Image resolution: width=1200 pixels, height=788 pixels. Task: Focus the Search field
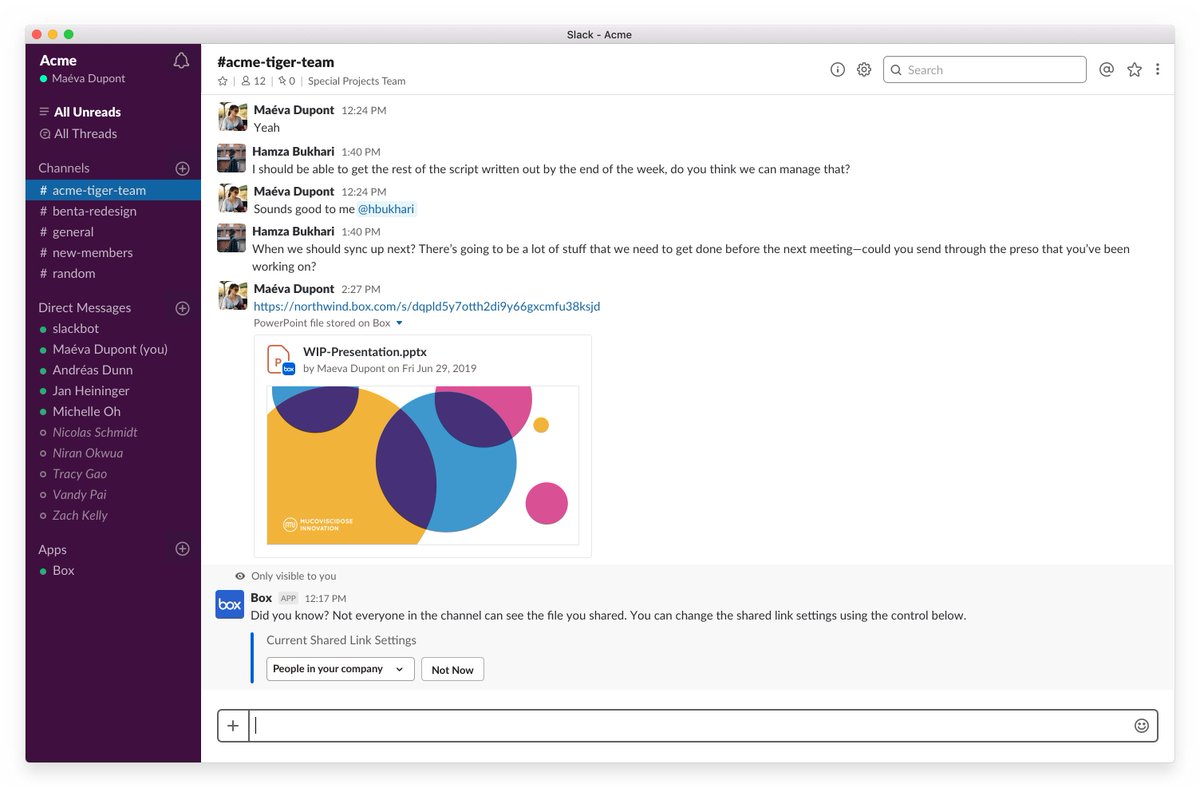point(984,70)
